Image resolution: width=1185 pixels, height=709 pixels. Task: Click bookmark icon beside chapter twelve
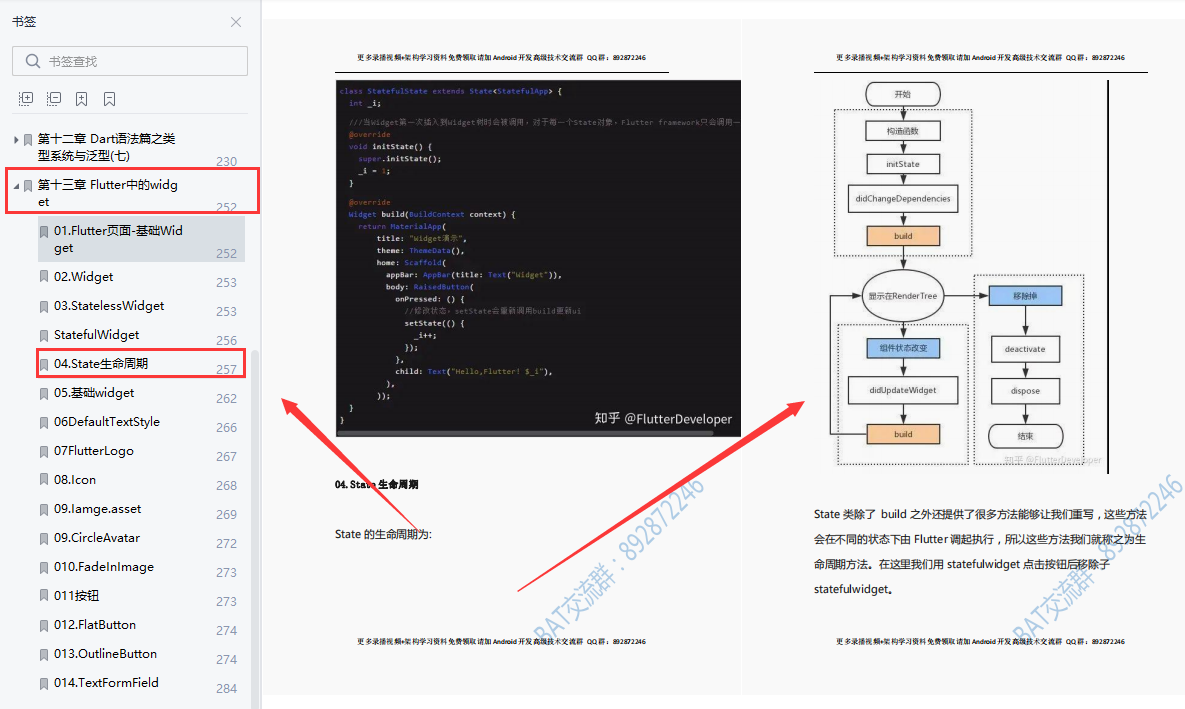pos(28,140)
